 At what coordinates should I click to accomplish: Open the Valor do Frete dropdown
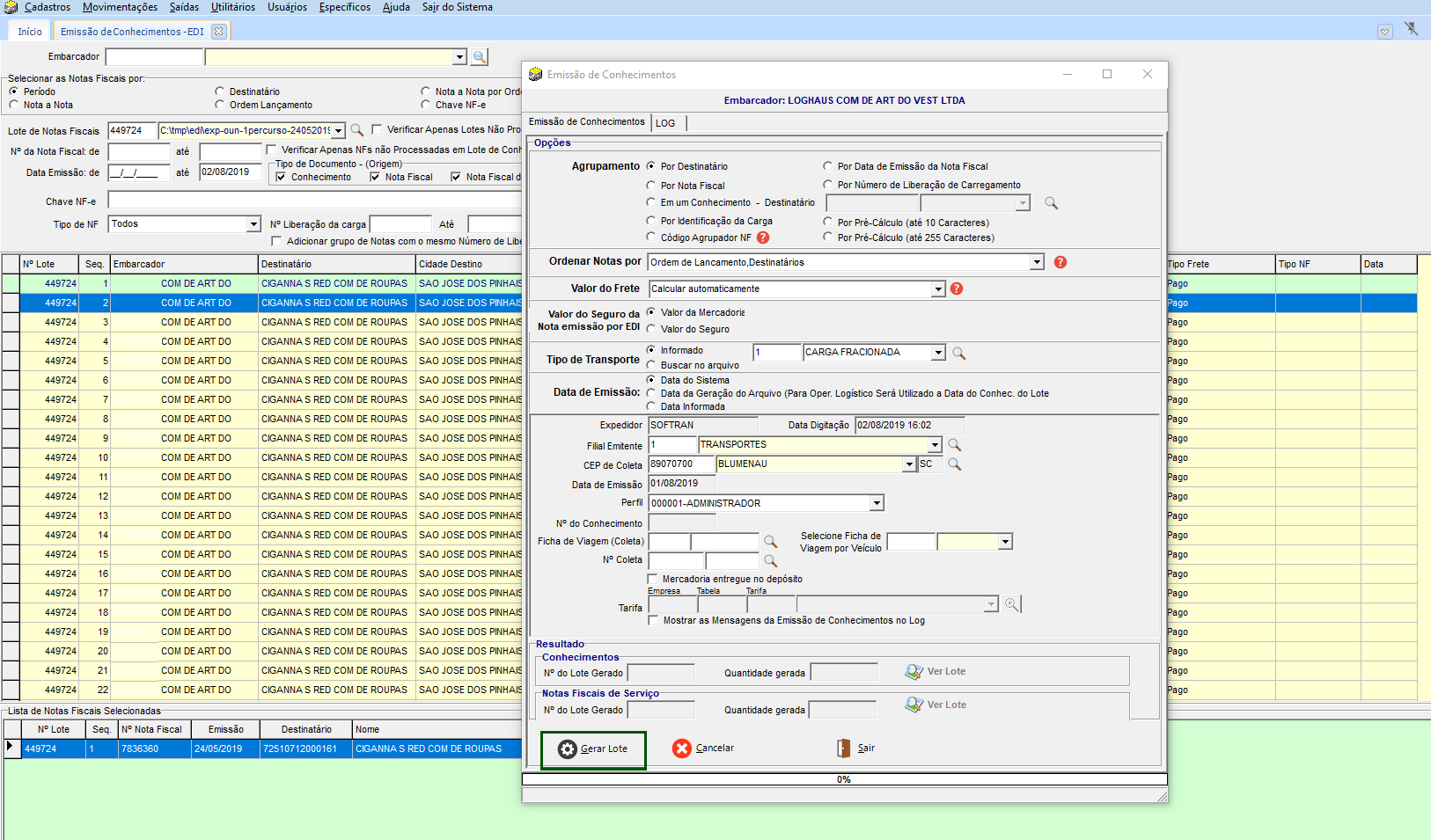[x=938, y=289]
